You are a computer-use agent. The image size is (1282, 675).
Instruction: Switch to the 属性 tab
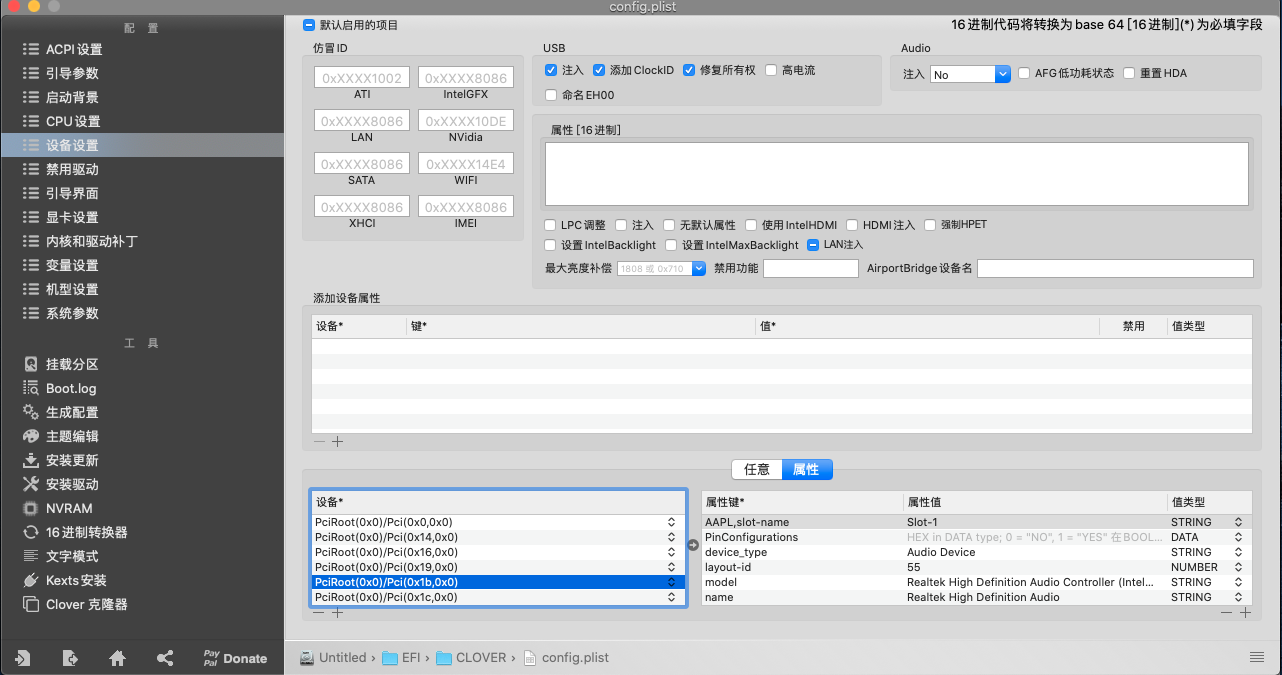pyautogui.click(x=807, y=469)
